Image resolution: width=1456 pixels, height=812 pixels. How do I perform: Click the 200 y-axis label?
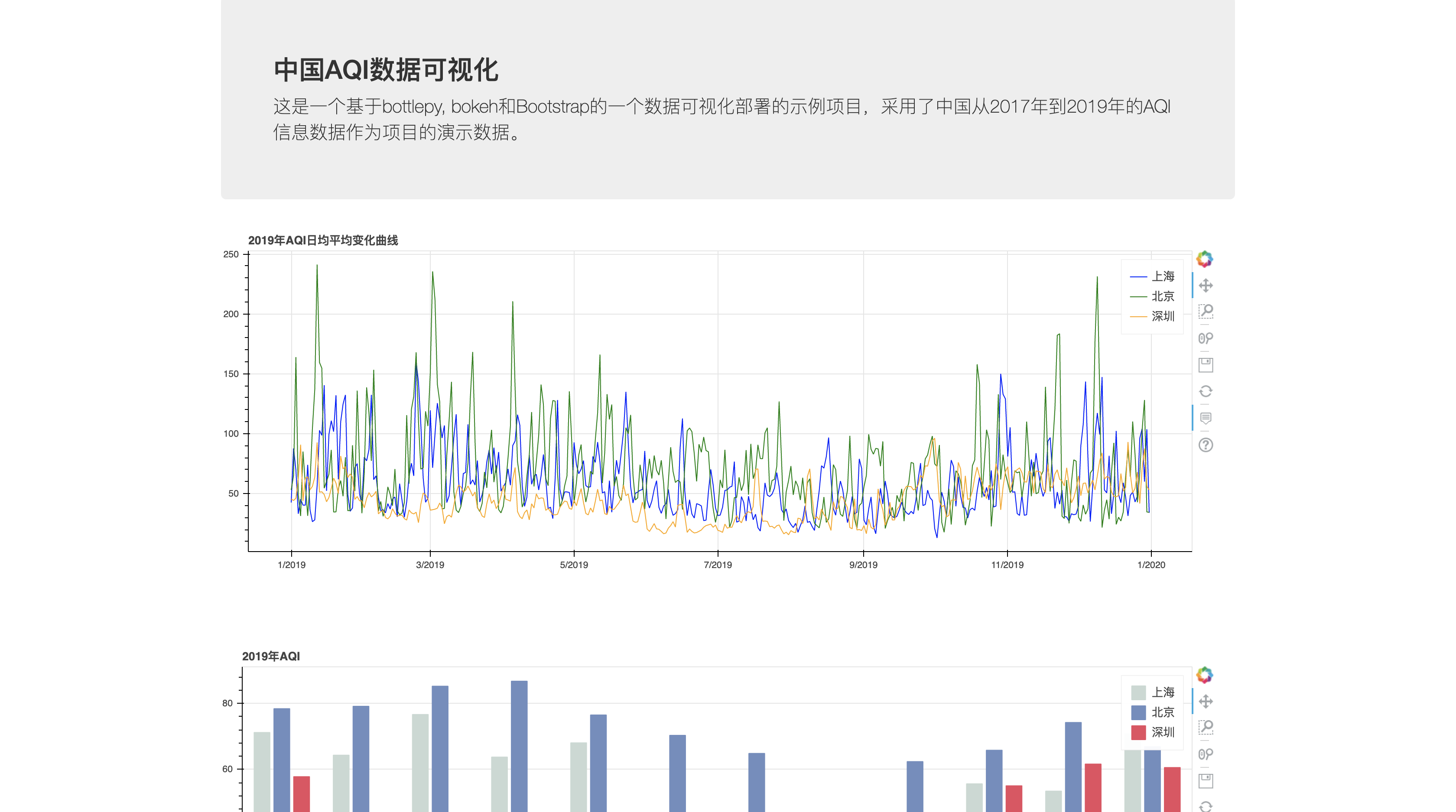coord(231,314)
